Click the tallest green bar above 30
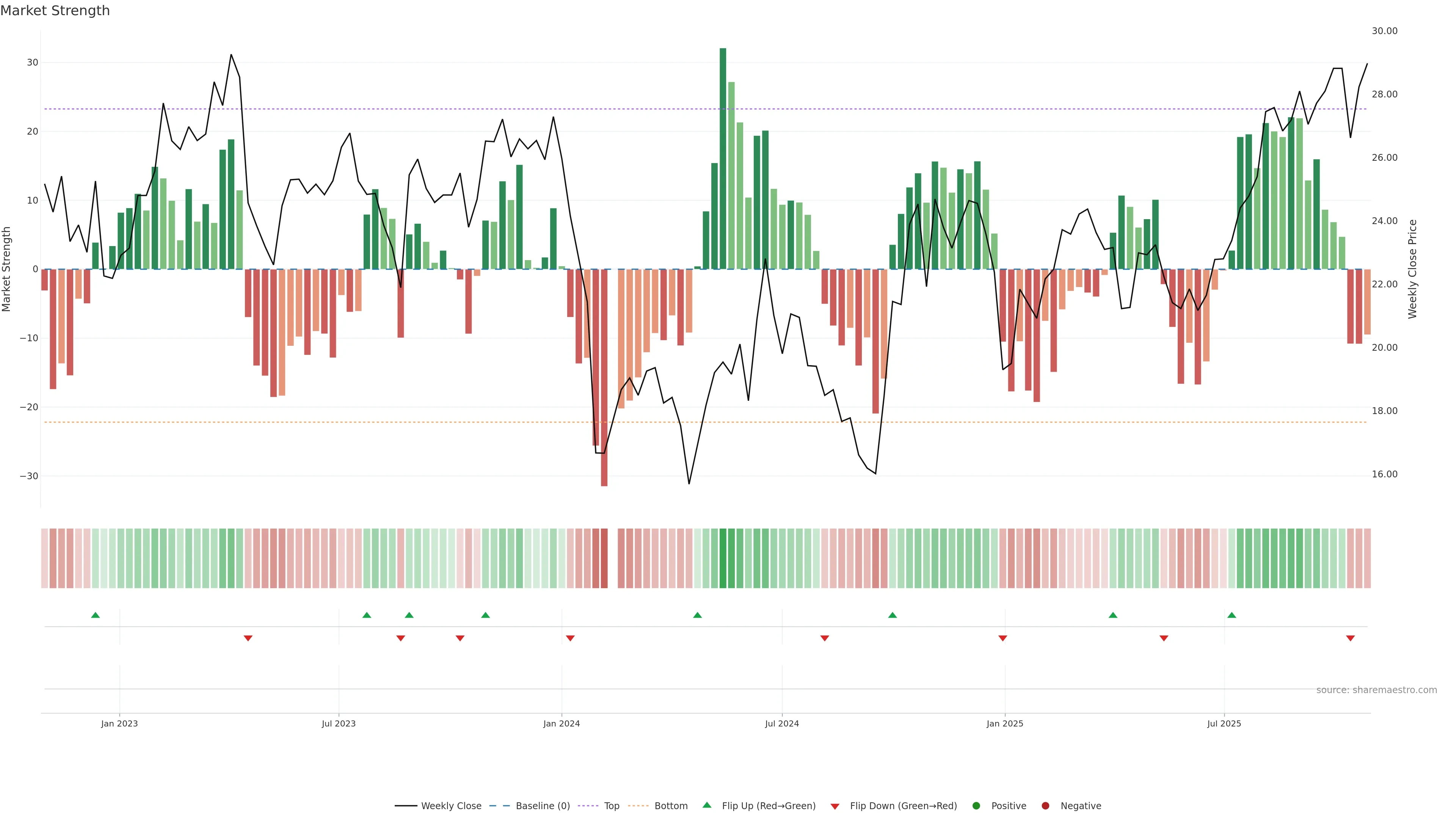 723,158
